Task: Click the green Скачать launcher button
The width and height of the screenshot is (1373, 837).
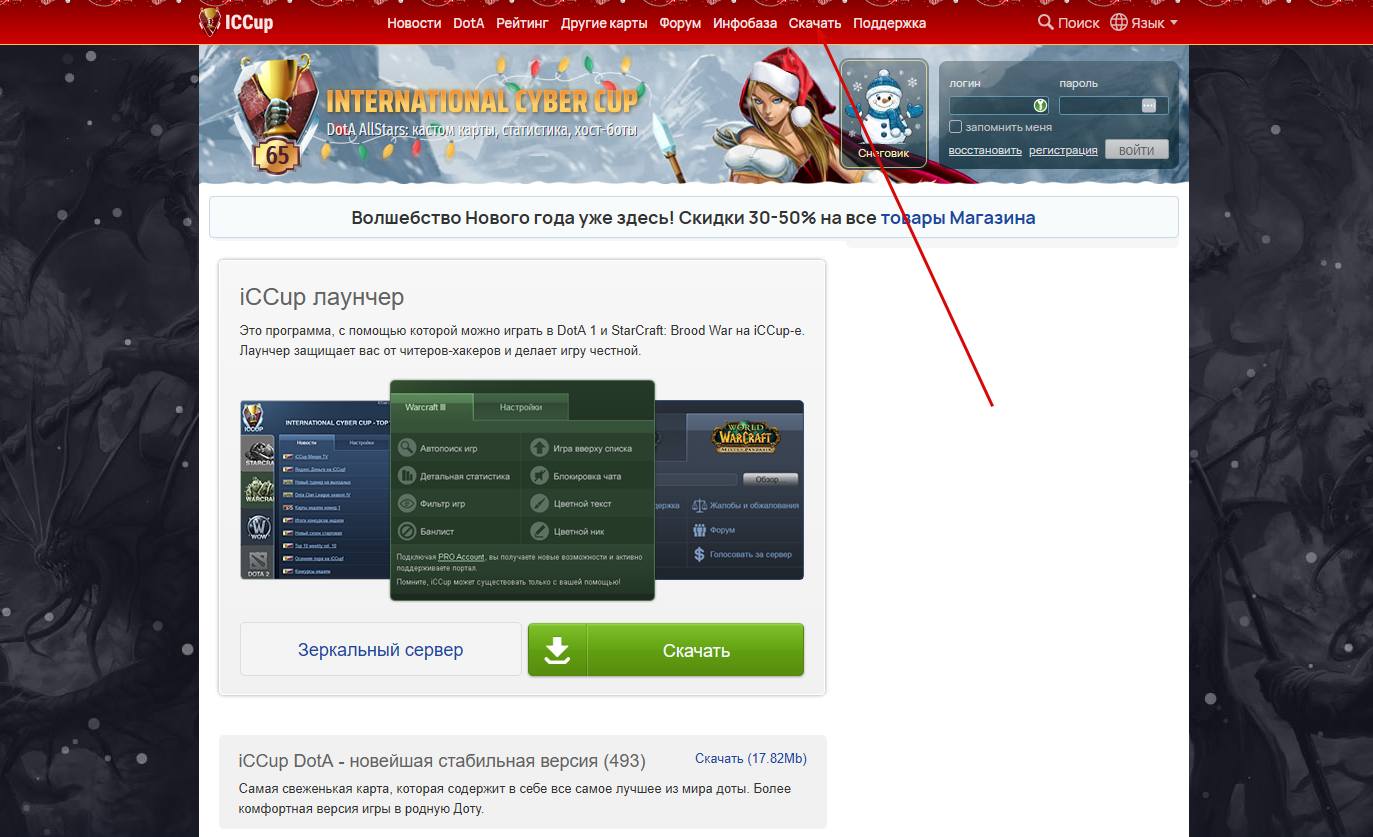Action: click(x=666, y=650)
